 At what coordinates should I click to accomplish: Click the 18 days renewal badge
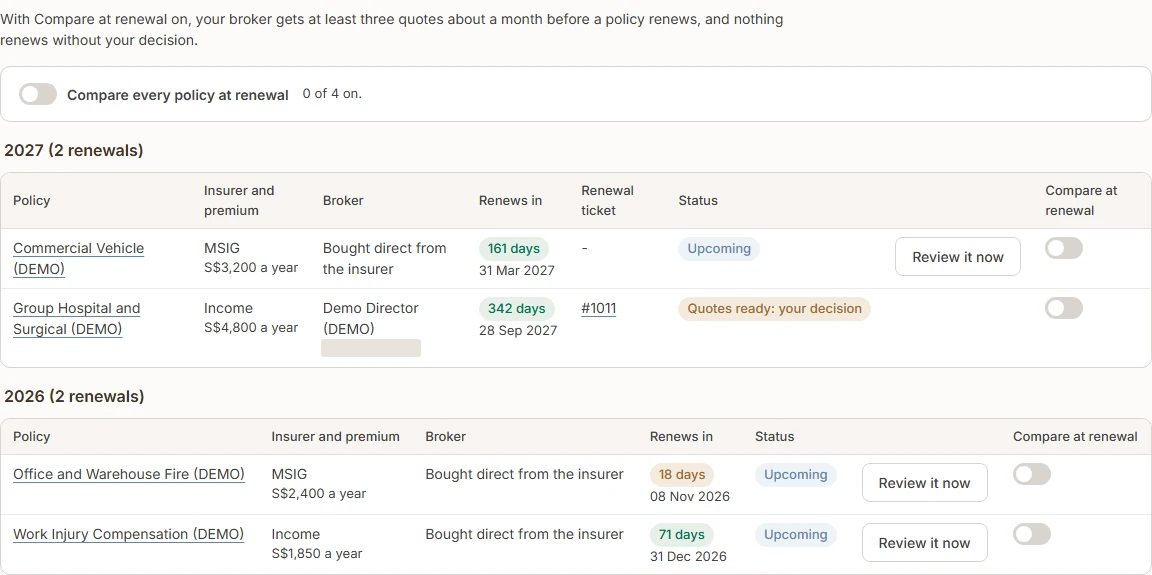coord(681,474)
